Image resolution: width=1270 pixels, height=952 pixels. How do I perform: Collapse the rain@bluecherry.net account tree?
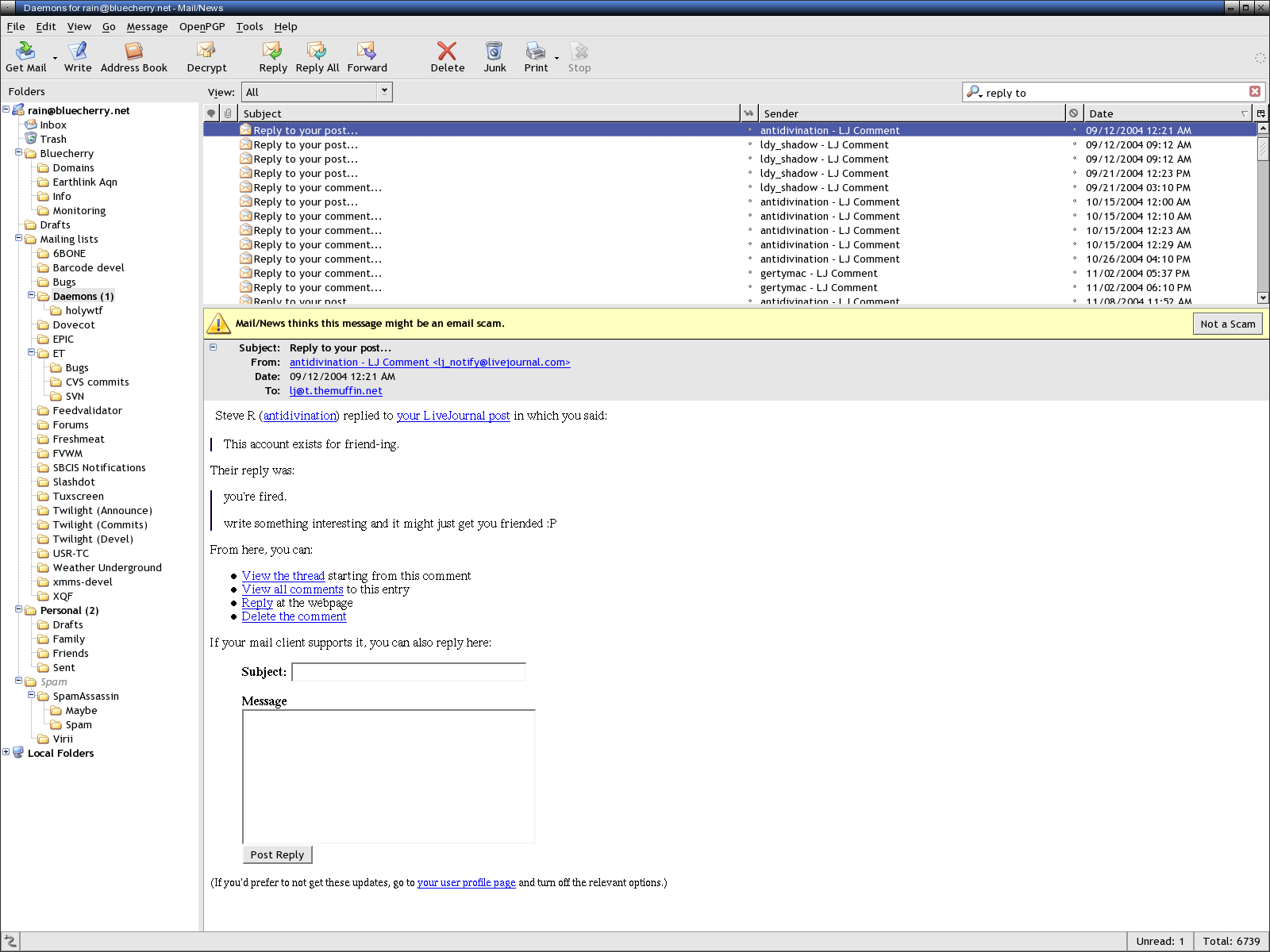6,109
